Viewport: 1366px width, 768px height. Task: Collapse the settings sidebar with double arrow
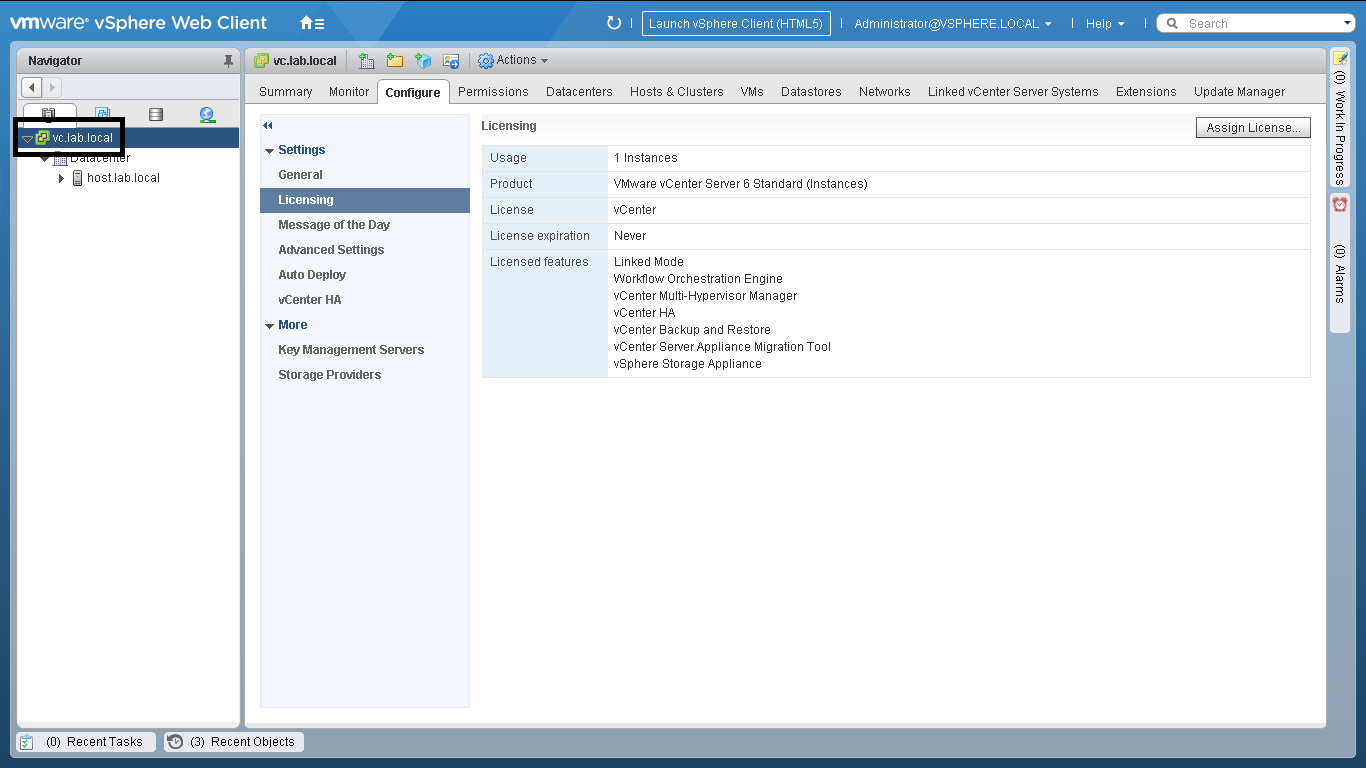(268, 125)
